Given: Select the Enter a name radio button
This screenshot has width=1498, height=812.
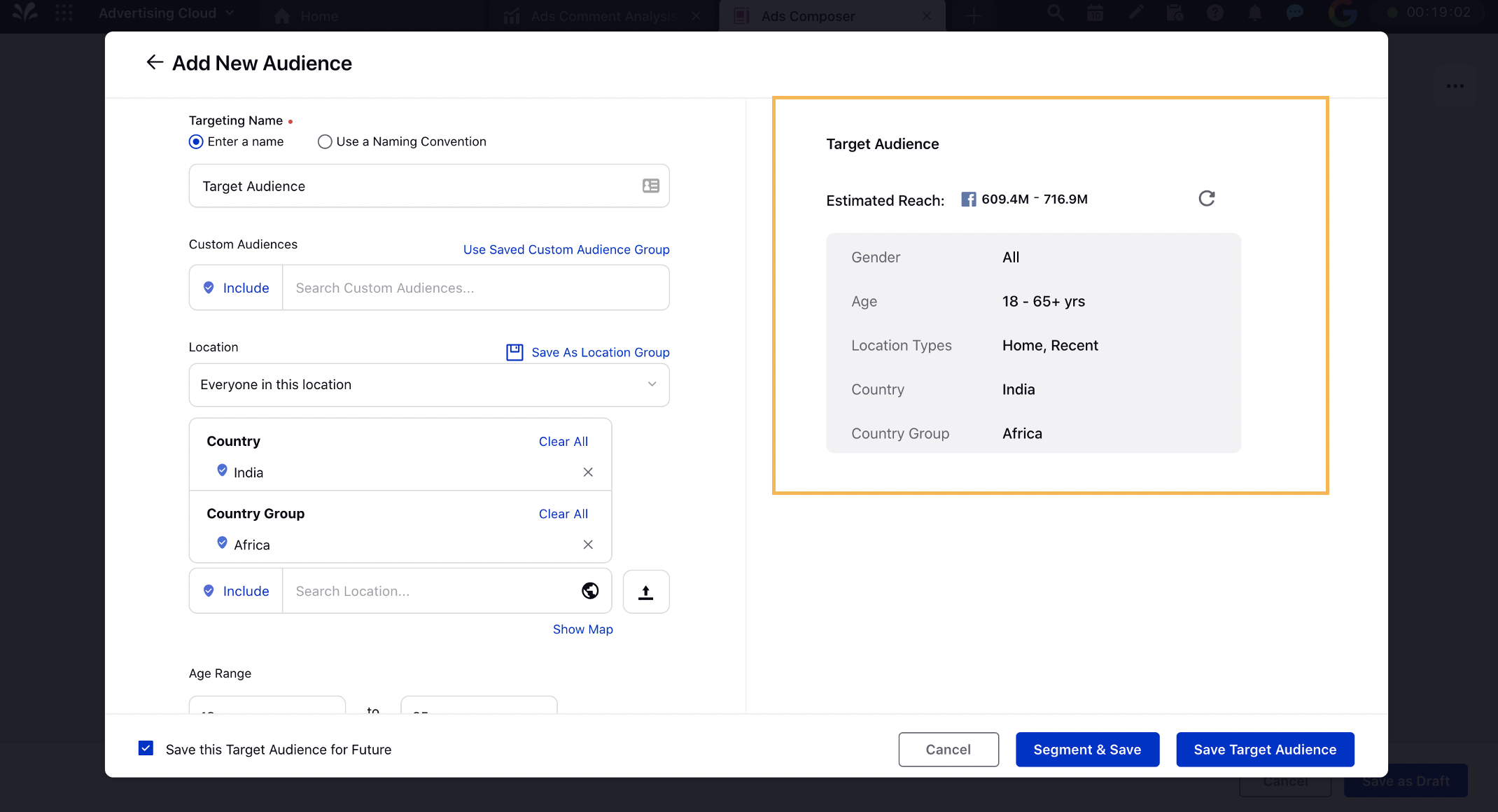Looking at the screenshot, I should click(195, 141).
